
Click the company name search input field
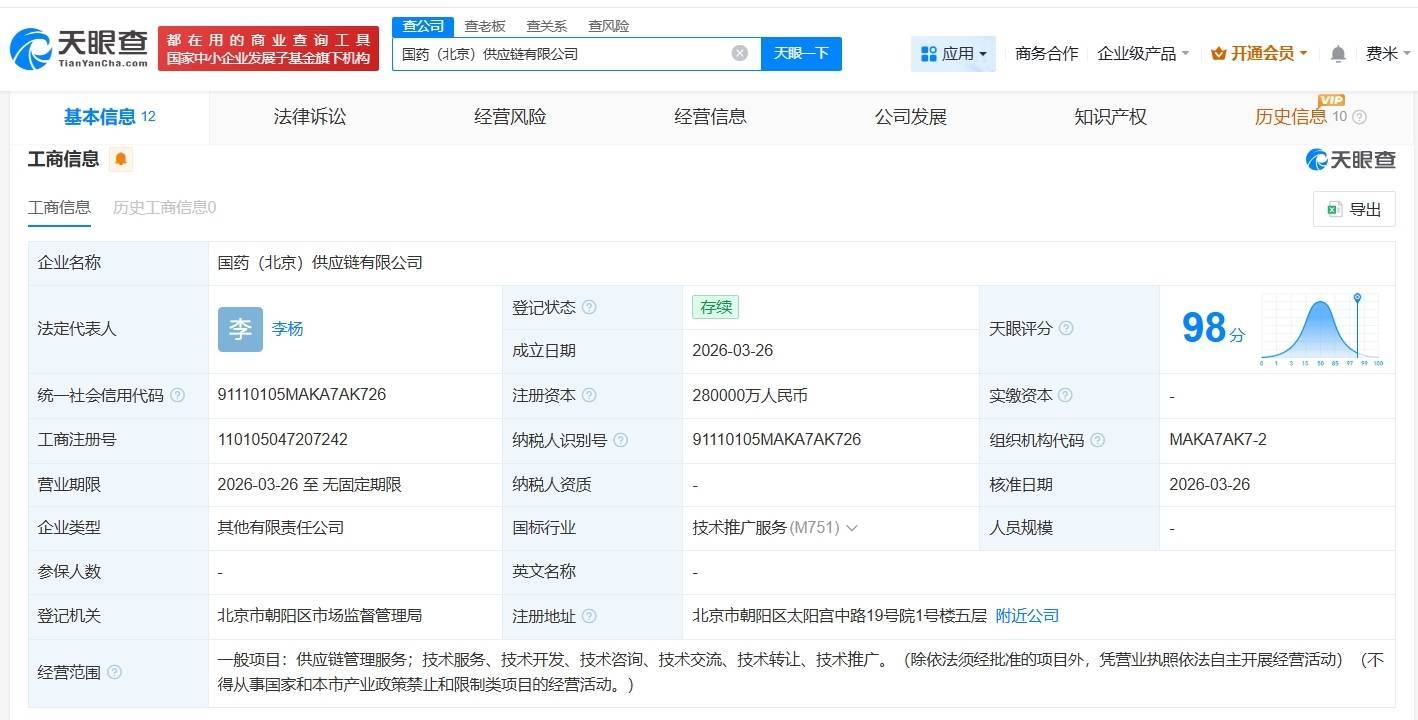pyautogui.click(x=560, y=54)
